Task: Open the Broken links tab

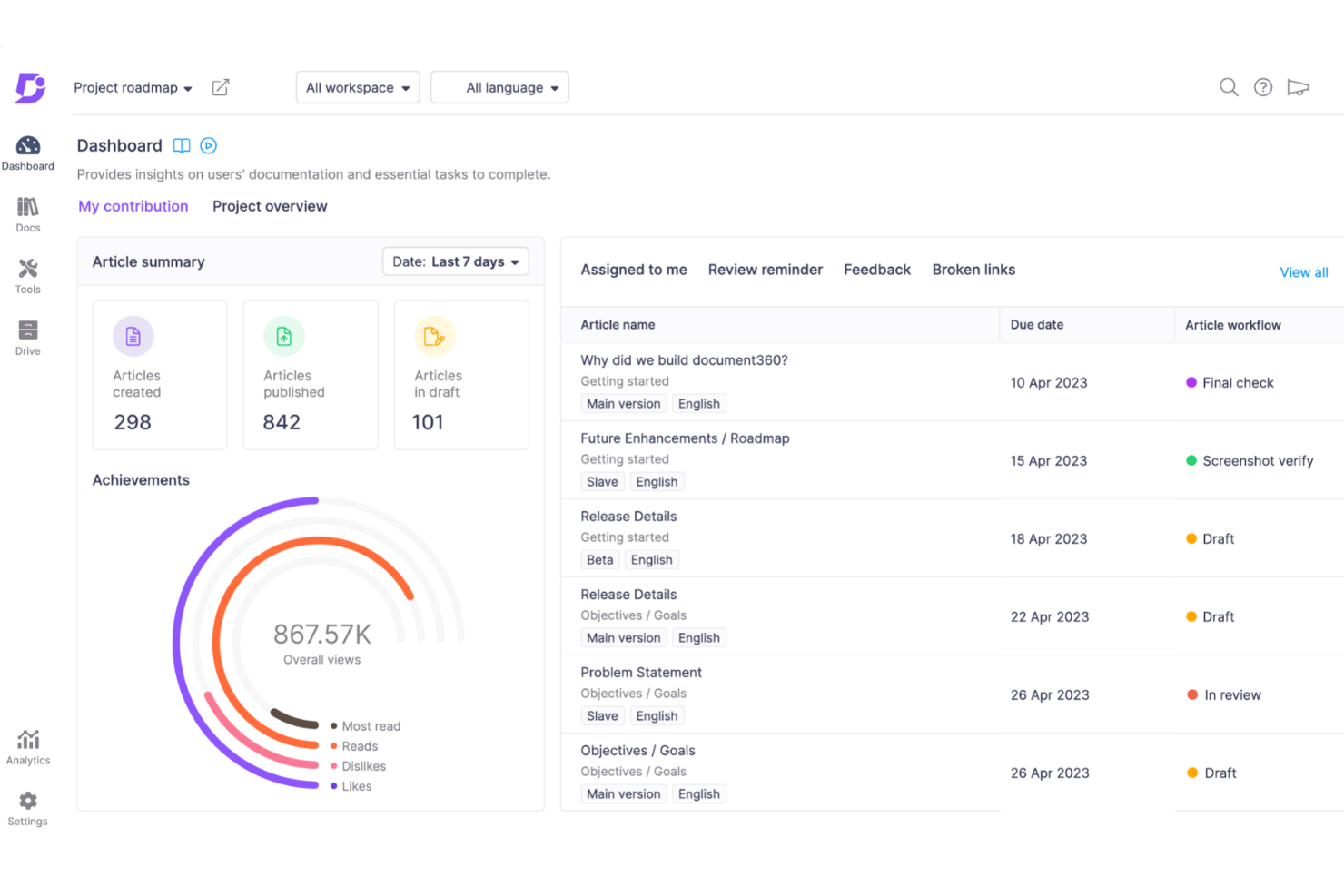Action: click(973, 269)
